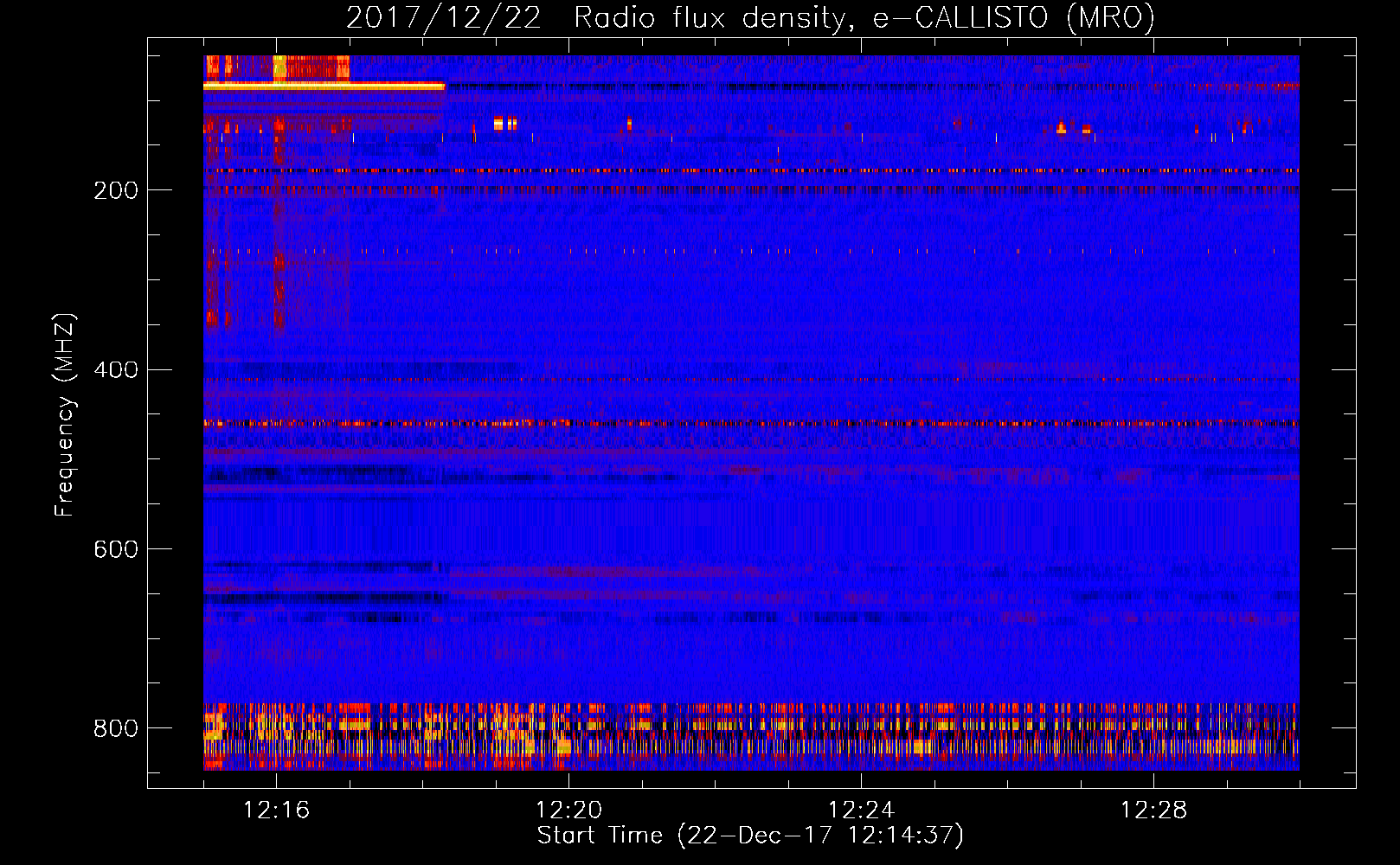Click the 12:28 time tick label
Screen dimensions: 1400x865
point(1153,810)
